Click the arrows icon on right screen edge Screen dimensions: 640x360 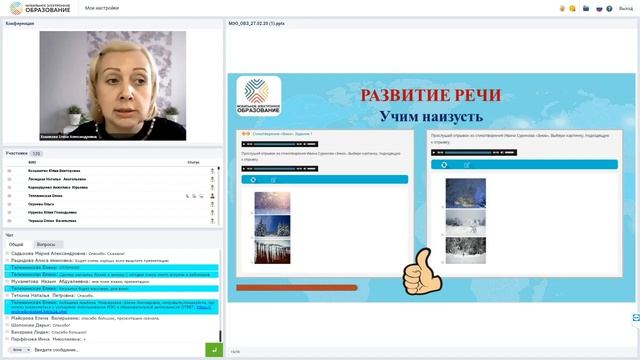pyautogui.click(x=636, y=318)
